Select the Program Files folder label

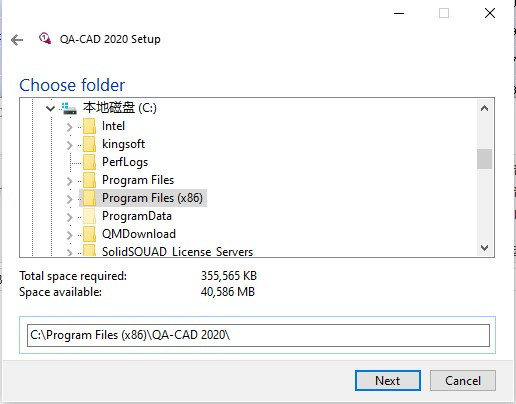(x=138, y=180)
